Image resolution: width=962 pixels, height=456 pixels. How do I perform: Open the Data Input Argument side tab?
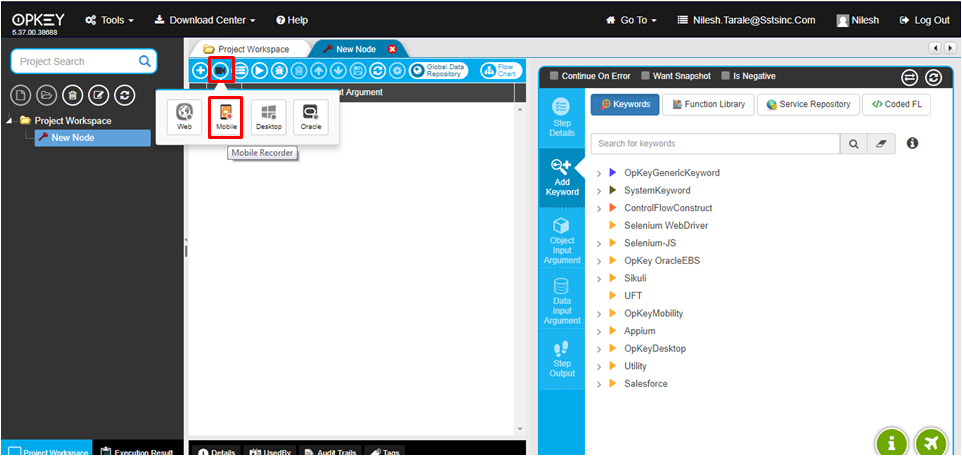(x=562, y=301)
